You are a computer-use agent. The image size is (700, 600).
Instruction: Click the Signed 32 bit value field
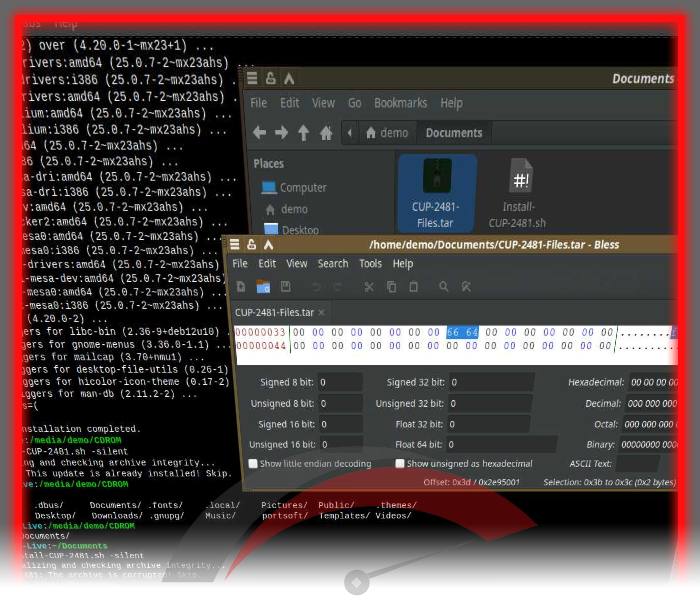click(491, 383)
